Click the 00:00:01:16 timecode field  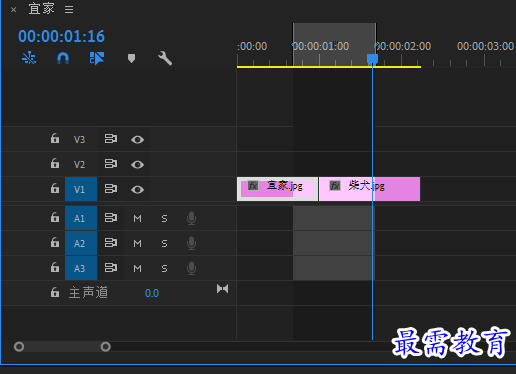(61, 36)
